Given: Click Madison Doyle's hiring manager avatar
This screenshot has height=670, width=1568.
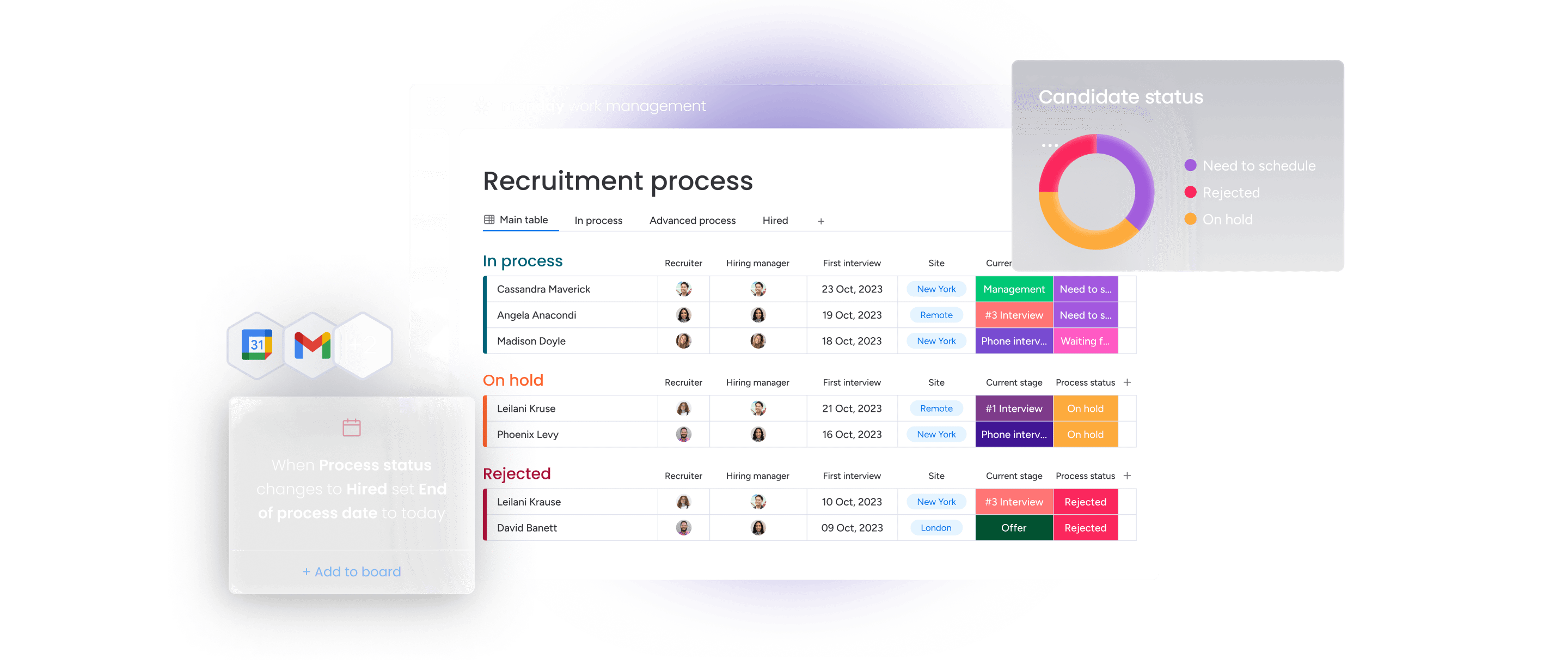Looking at the screenshot, I should (758, 341).
